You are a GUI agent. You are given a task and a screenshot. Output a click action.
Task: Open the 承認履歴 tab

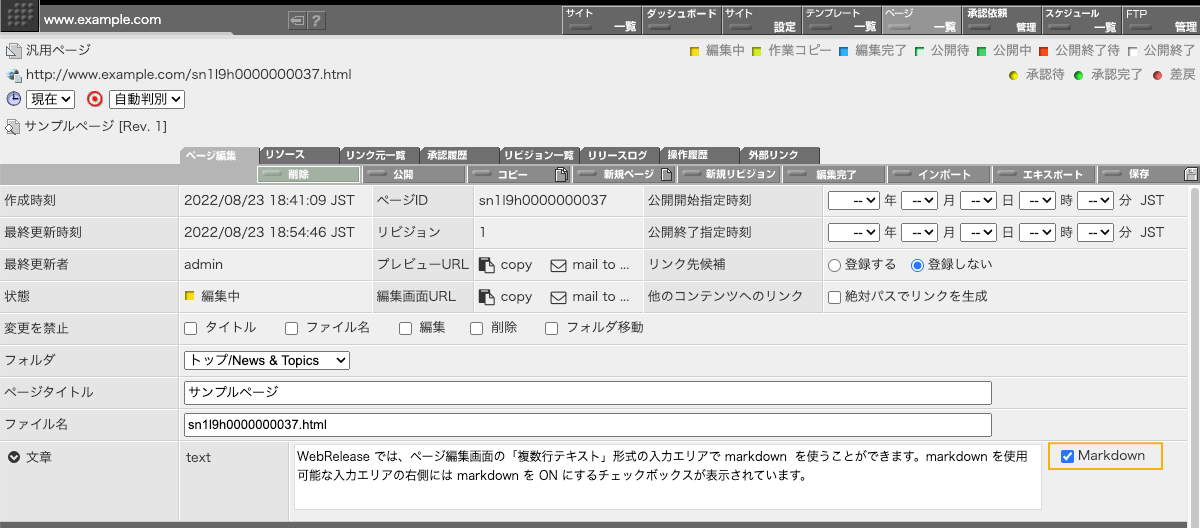tap(459, 155)
